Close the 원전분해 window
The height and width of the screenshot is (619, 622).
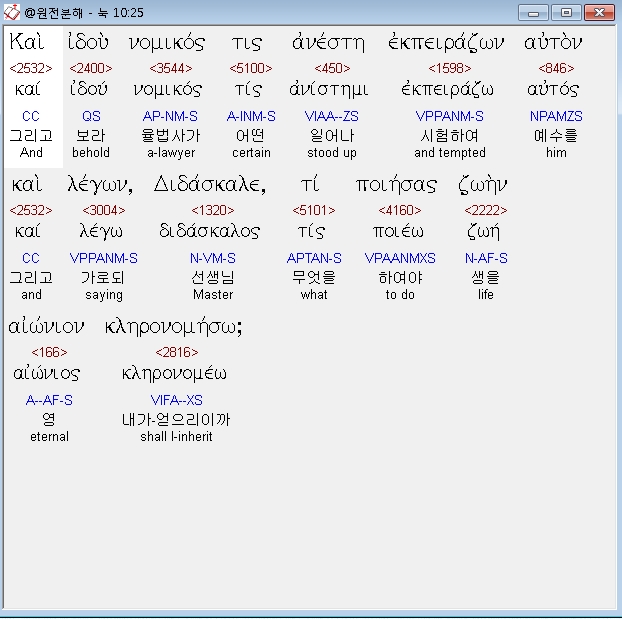point(599,13)
